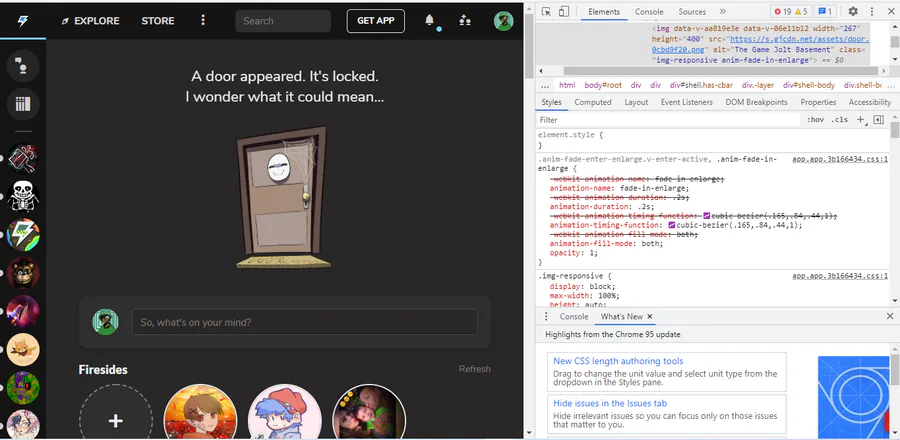Open the notifications bell

pyautogui.click(x=429, y=21)
